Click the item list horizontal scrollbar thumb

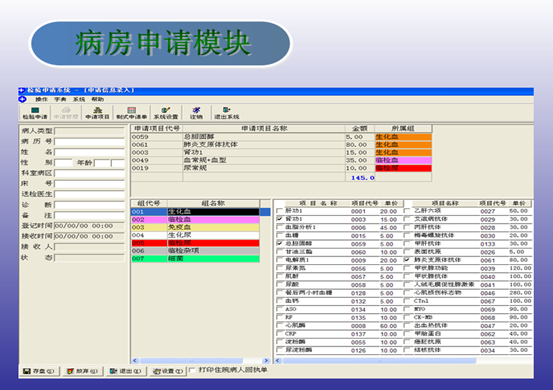pos(379,361)
